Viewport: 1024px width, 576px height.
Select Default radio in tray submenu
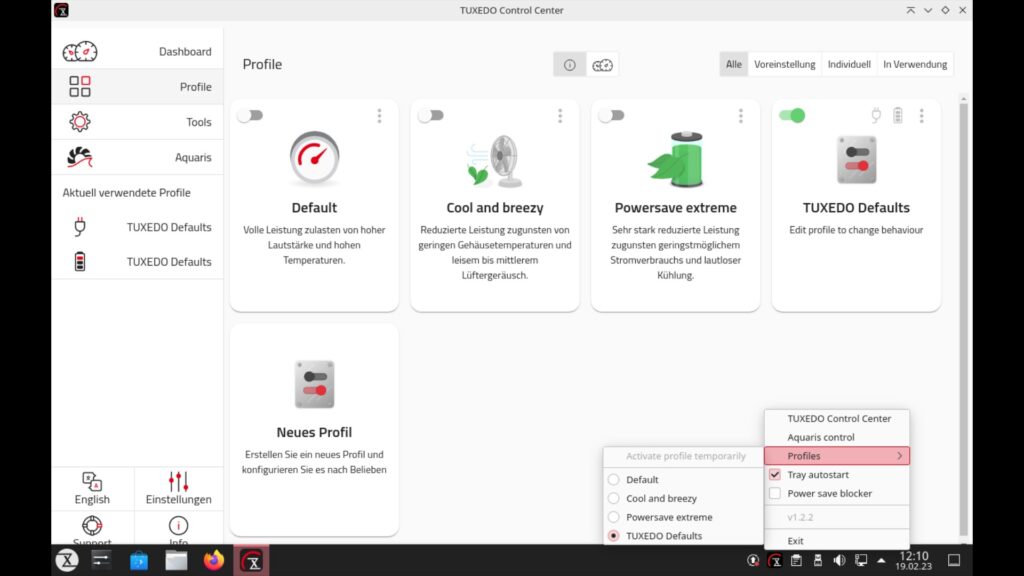(x=613, y=479)
